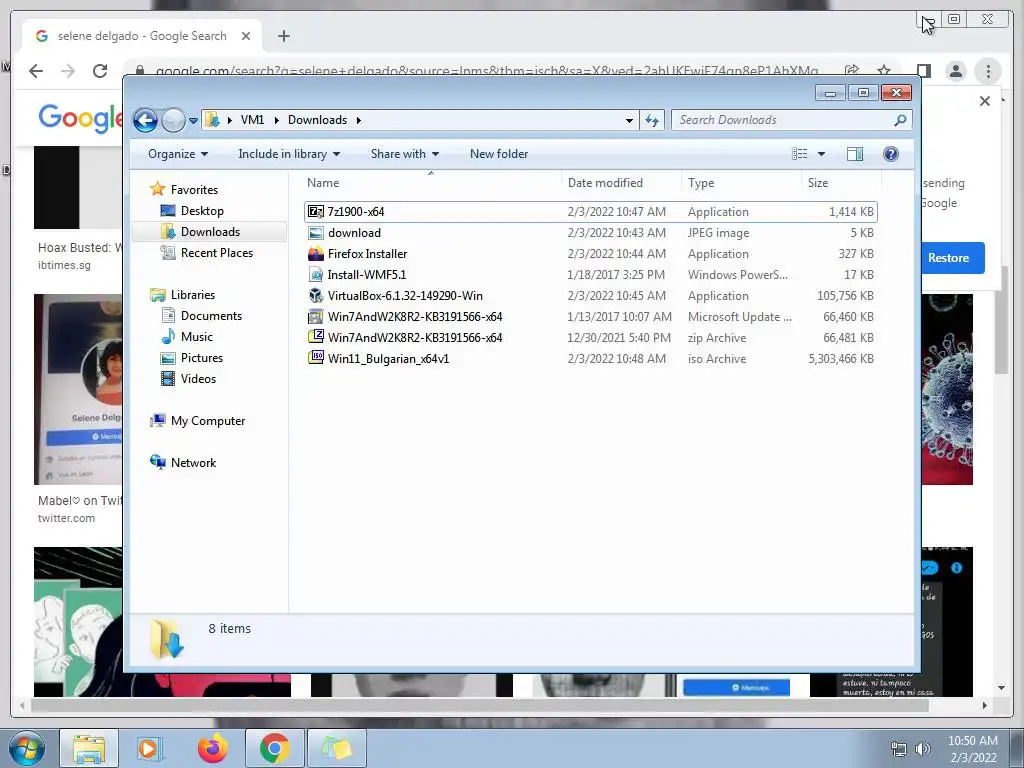Image resolution: width=1024 pixels, height=768 pixels.
Task: Reload the page in Chrome
Action: point(100,71)
